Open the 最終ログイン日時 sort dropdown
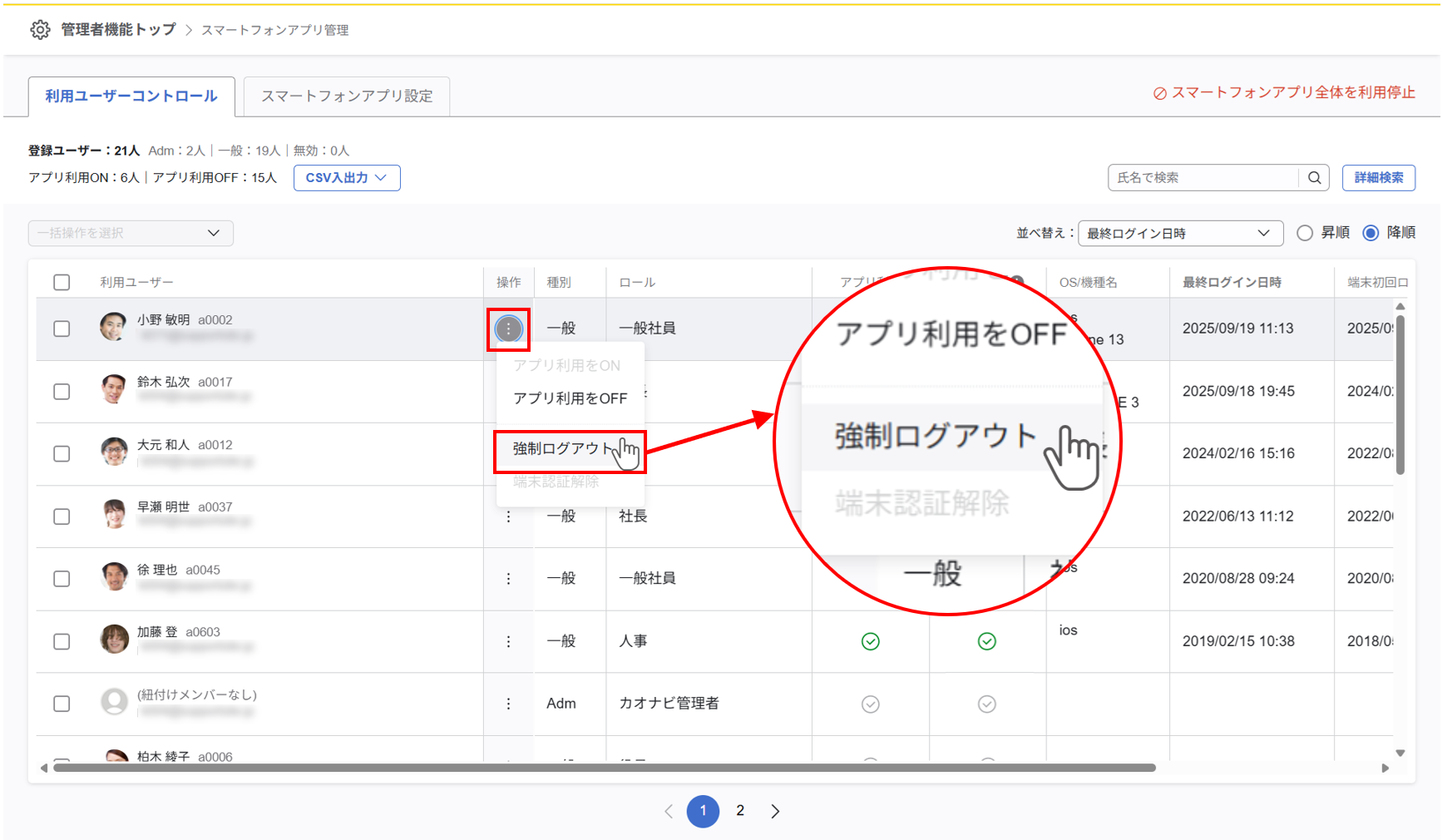The image size is (1442, 840). point(1179,234)
